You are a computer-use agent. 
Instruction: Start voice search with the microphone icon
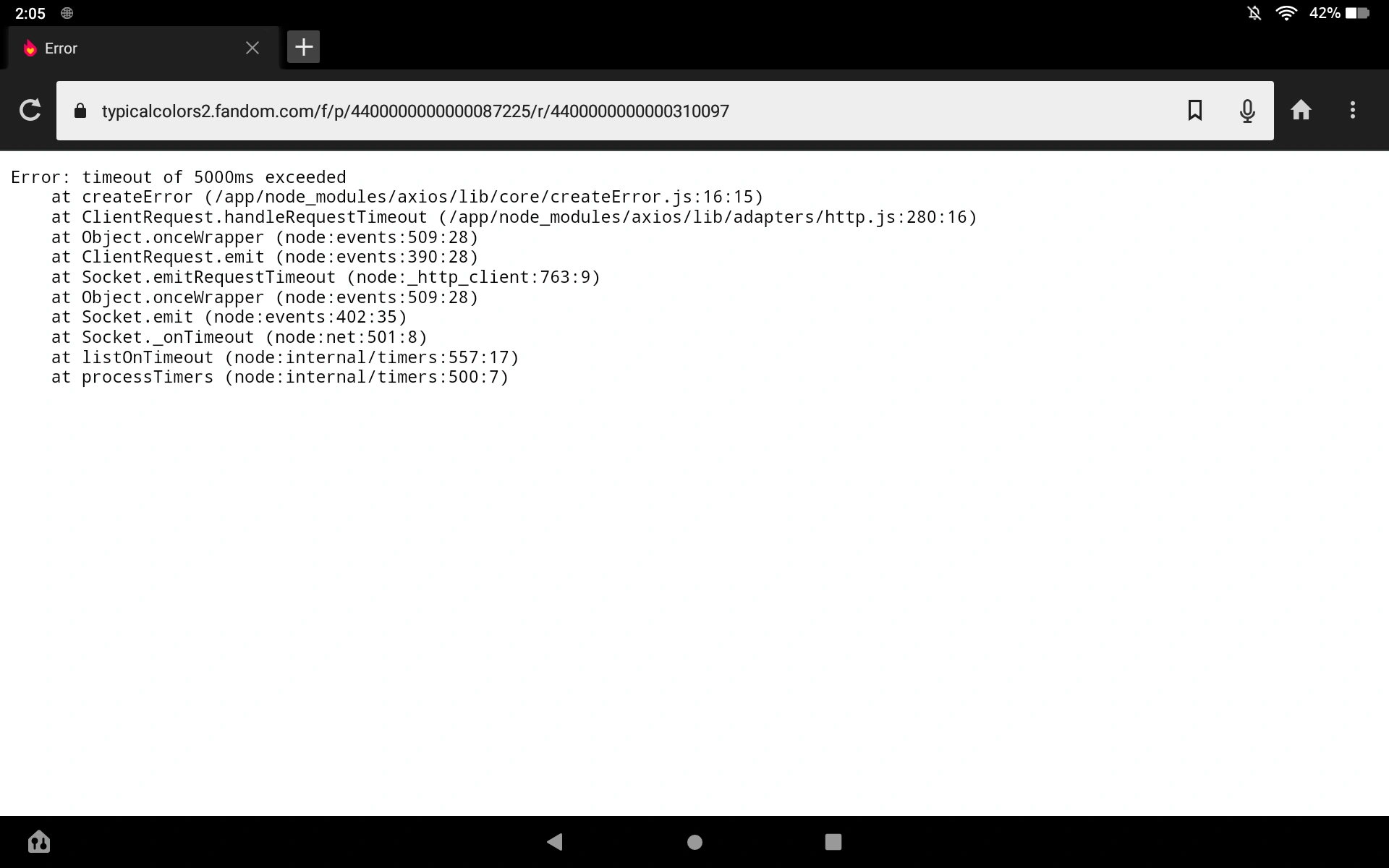click(x=1247, y=111)
